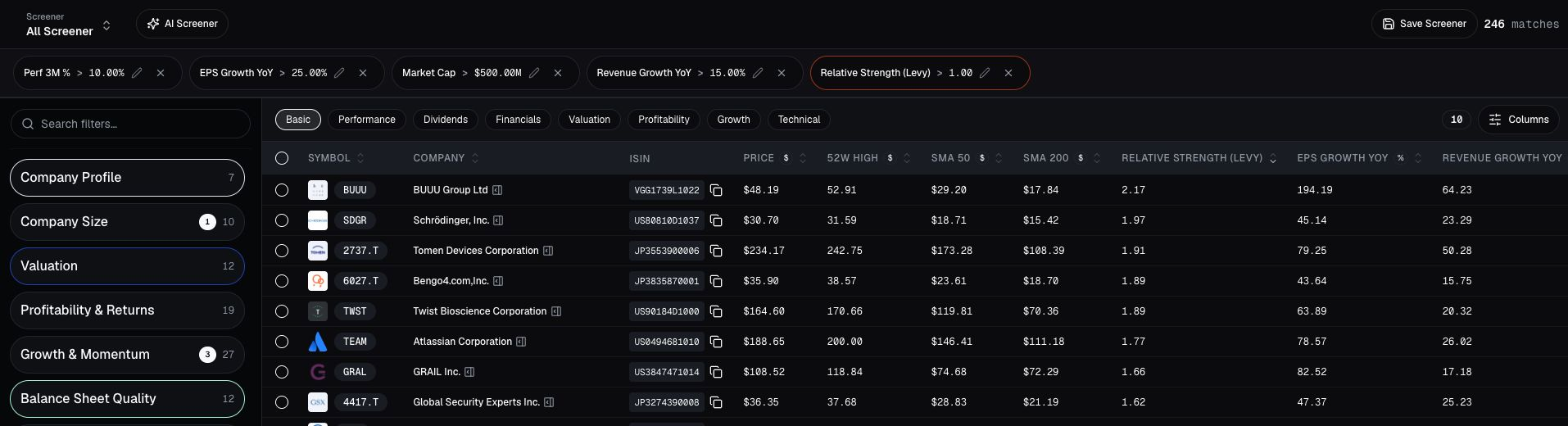Open Atlassian Corporation side panel icon

[x=521, y=342]
